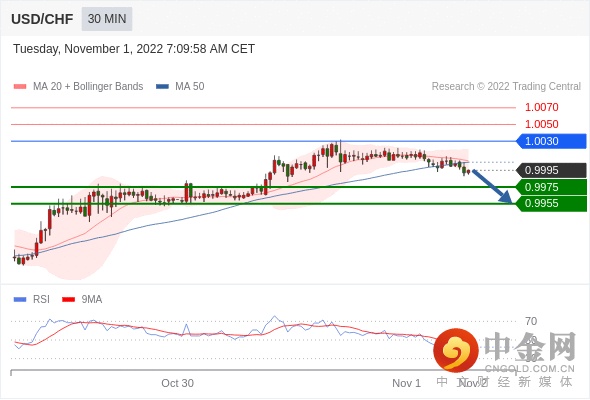The height and width of the screenshot is (400, 590).
Task: Click the RSI 70 level label
Action: [x=531, y=321]
